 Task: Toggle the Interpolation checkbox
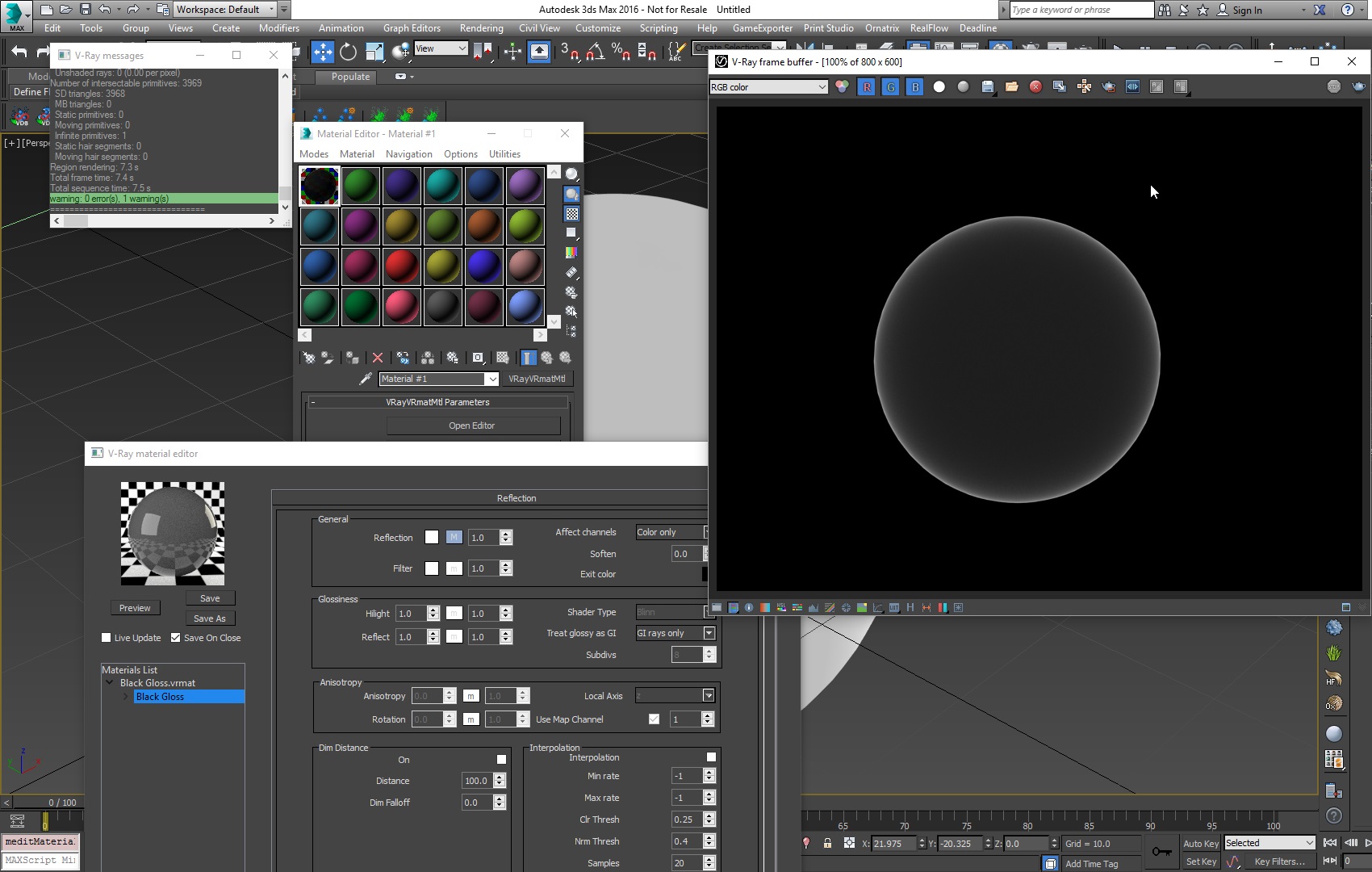711,757
